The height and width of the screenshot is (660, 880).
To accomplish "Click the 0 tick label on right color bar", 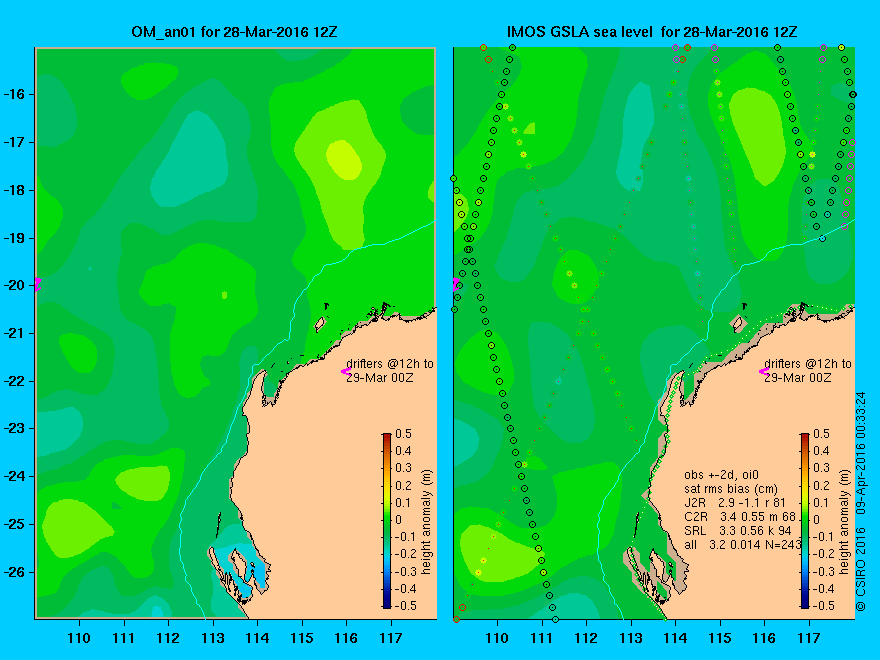I will 817,520.
